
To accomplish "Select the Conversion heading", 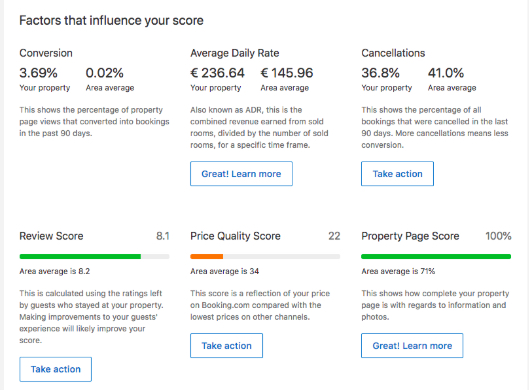I will coord(46,53).
